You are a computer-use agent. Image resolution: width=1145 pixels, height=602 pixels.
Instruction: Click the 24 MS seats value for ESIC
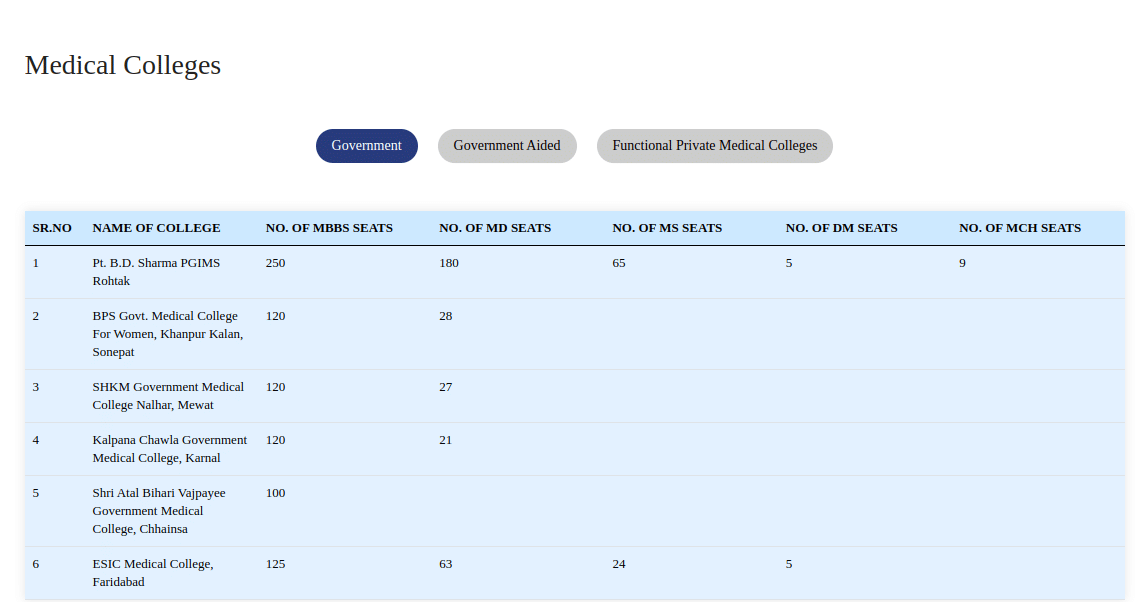click(x=619, y=564)
